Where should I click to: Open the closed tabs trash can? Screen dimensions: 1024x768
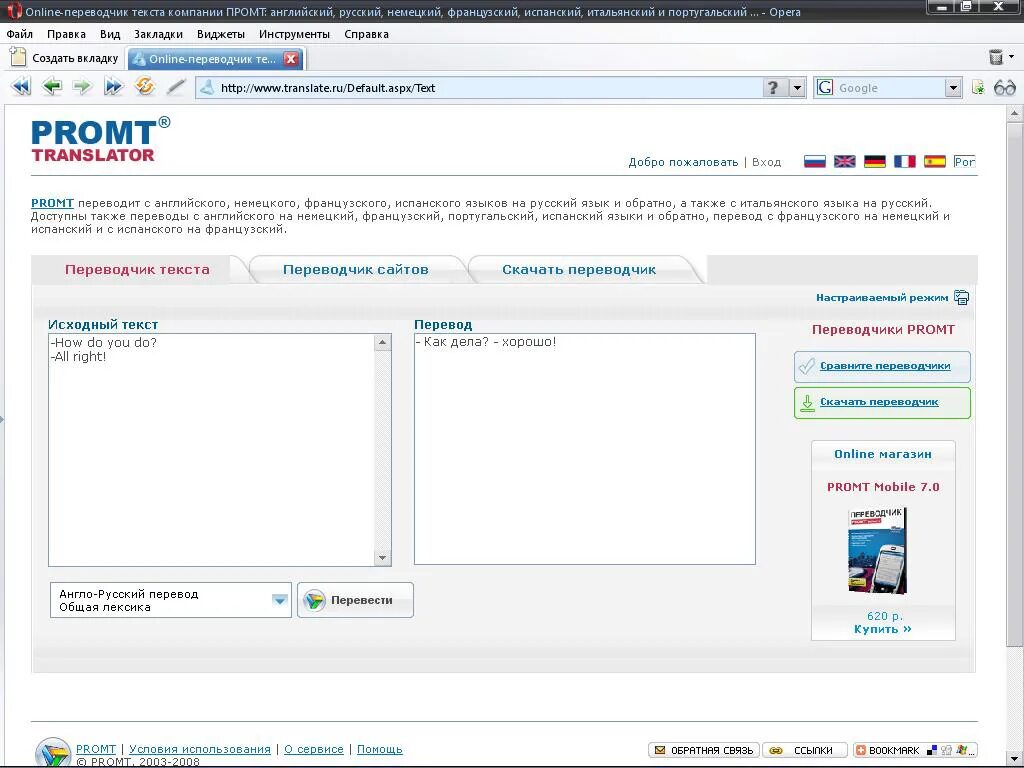(996, 57)
